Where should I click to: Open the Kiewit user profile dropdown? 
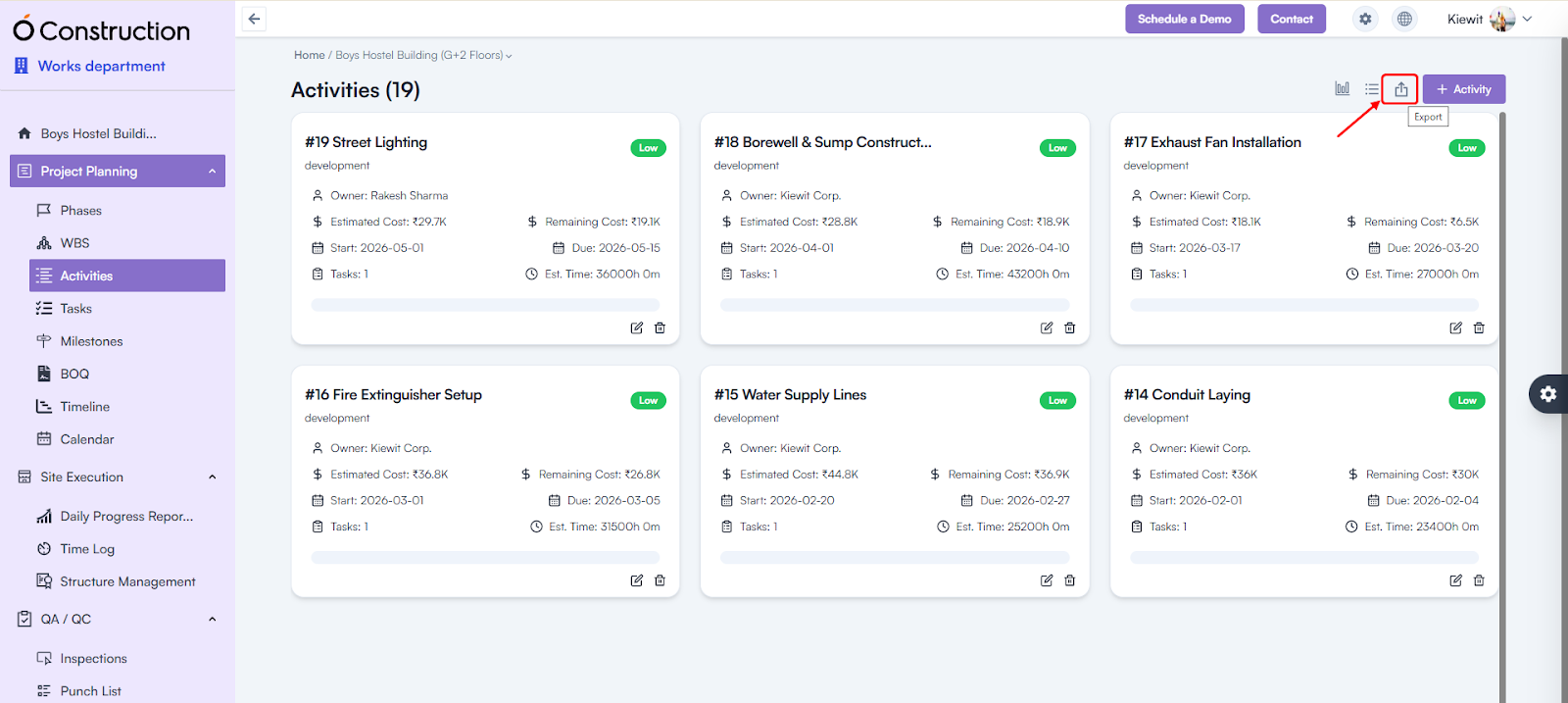click(x=1489, y=19)
